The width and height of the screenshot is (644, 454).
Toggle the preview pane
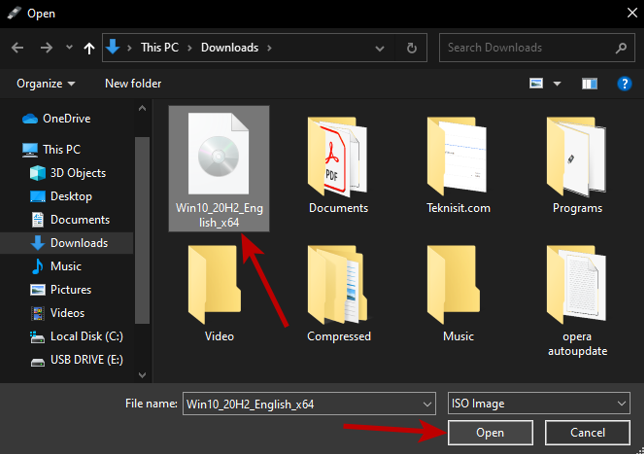click(589, 84)
